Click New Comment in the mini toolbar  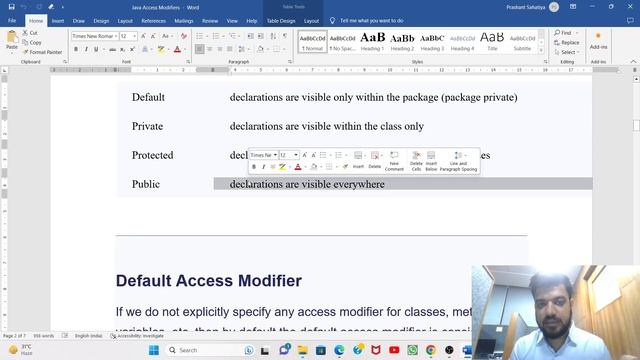pyautogui.click(x=394, y=161)
